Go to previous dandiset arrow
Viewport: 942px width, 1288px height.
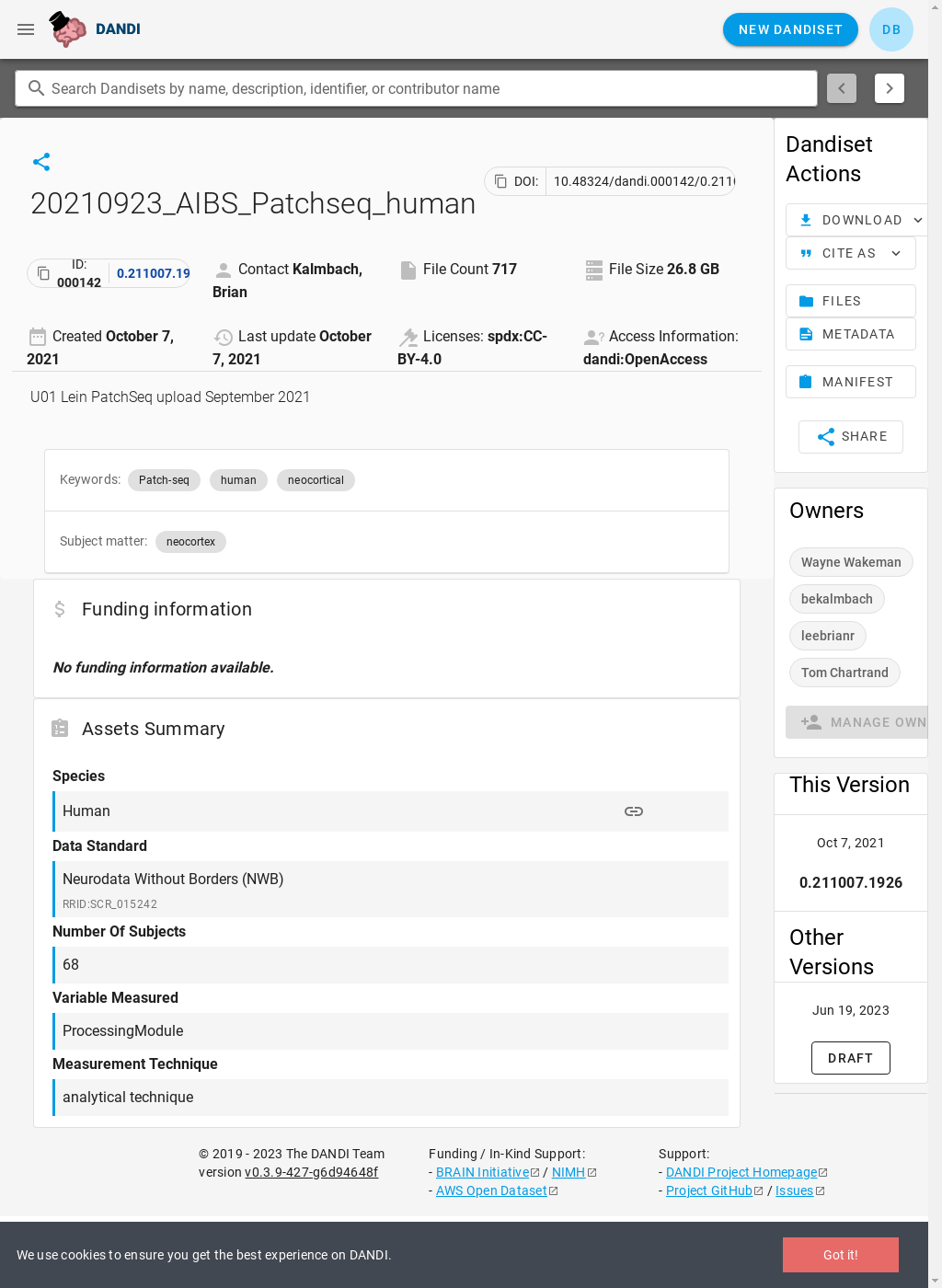(x=842, y=88)
